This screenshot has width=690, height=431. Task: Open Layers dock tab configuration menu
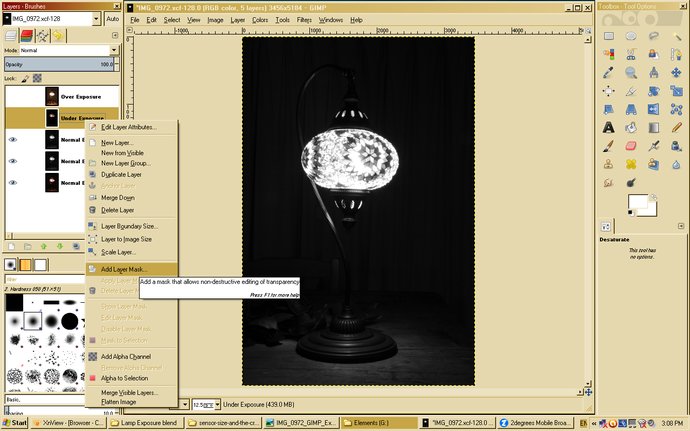[x=115, y=35]
